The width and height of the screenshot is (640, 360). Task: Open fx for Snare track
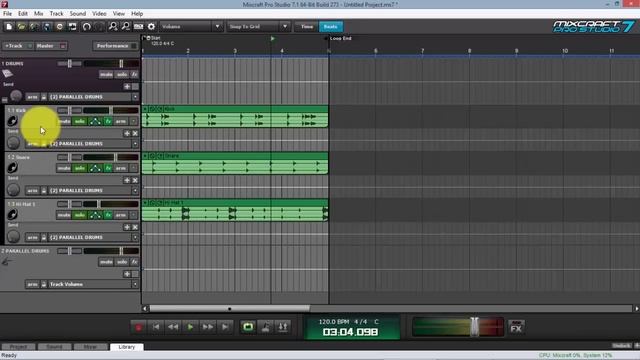click(x=108, y=168)
